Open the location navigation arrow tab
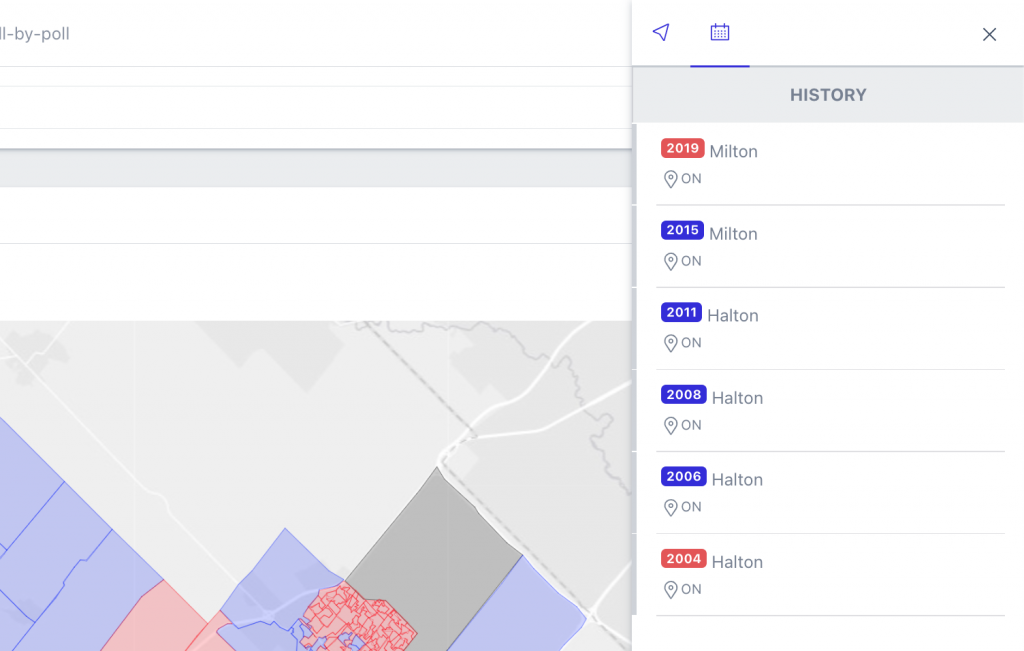Image resolution: width=1024 pixels, height=651 pixels. 660,33
